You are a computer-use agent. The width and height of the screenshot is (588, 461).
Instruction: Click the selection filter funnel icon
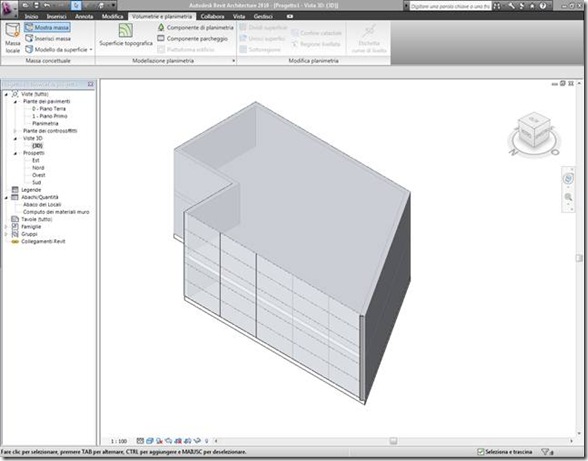(546, 452)
